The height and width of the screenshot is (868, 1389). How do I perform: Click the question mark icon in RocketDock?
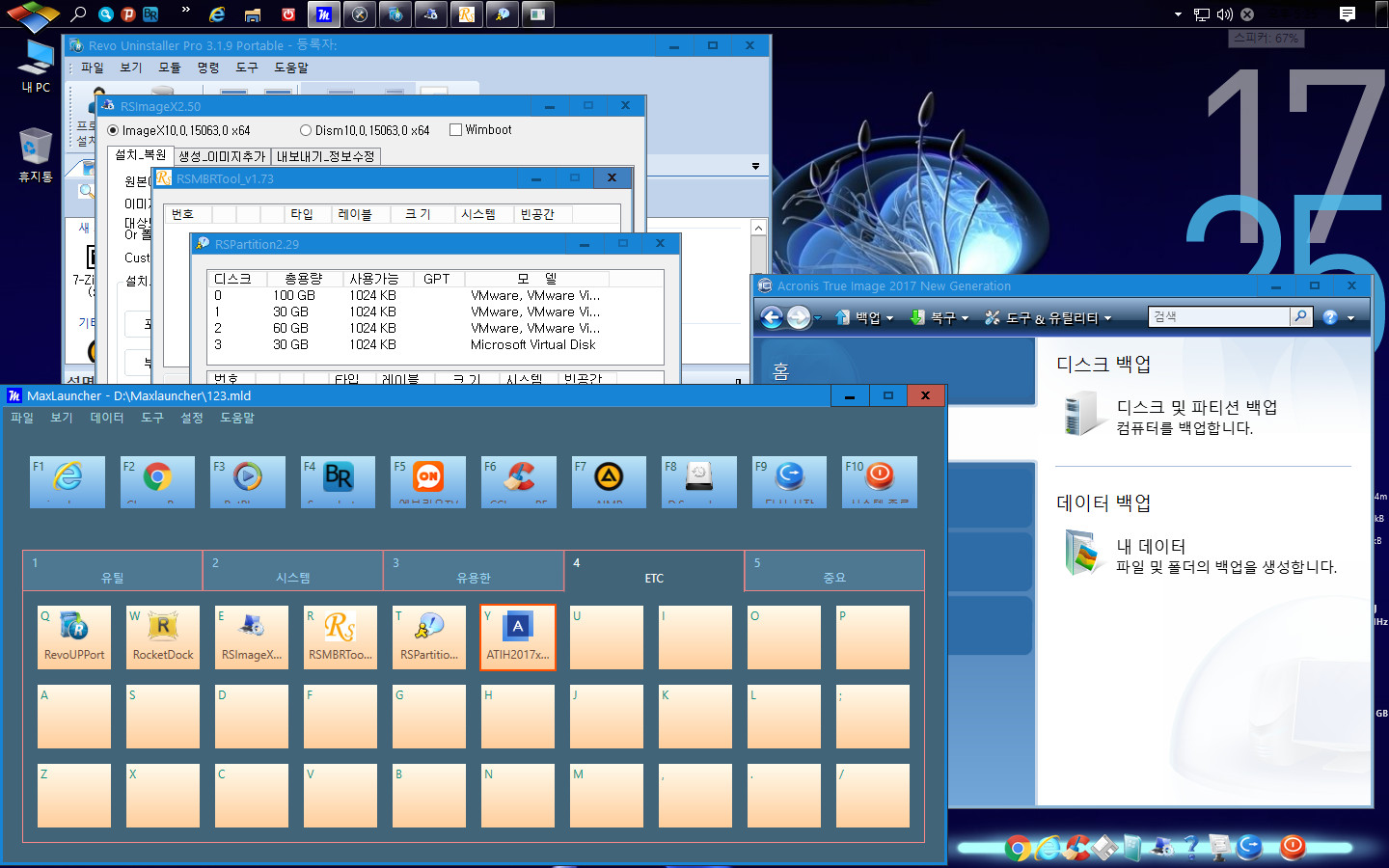(x=1191, y=848)
